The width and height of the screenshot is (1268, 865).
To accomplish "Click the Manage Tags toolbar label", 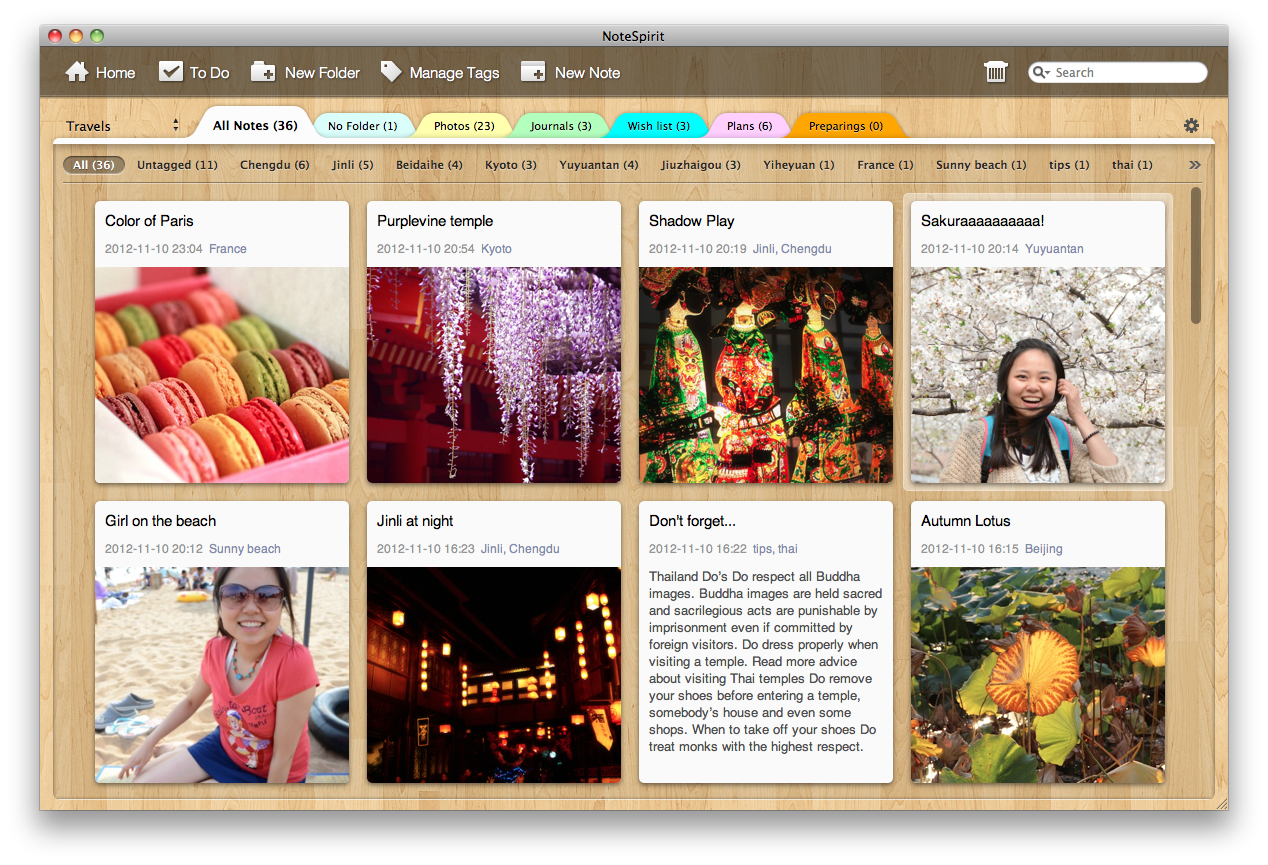I will click(454, 73).
